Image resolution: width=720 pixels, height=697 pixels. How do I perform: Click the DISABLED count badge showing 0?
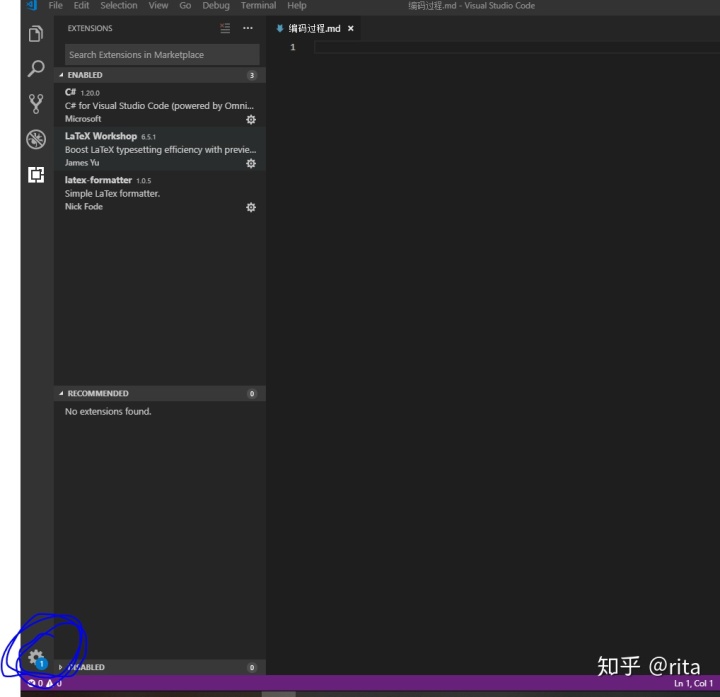click(252, 668)
